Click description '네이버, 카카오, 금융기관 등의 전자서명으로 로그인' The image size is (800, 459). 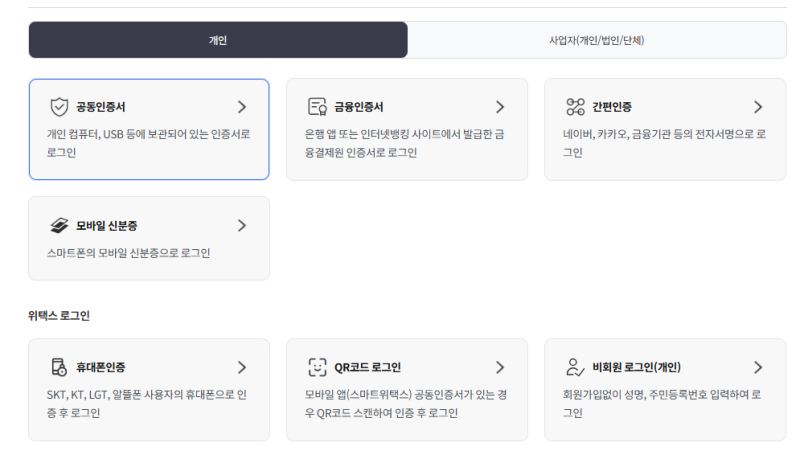click(x=664, y=143)
